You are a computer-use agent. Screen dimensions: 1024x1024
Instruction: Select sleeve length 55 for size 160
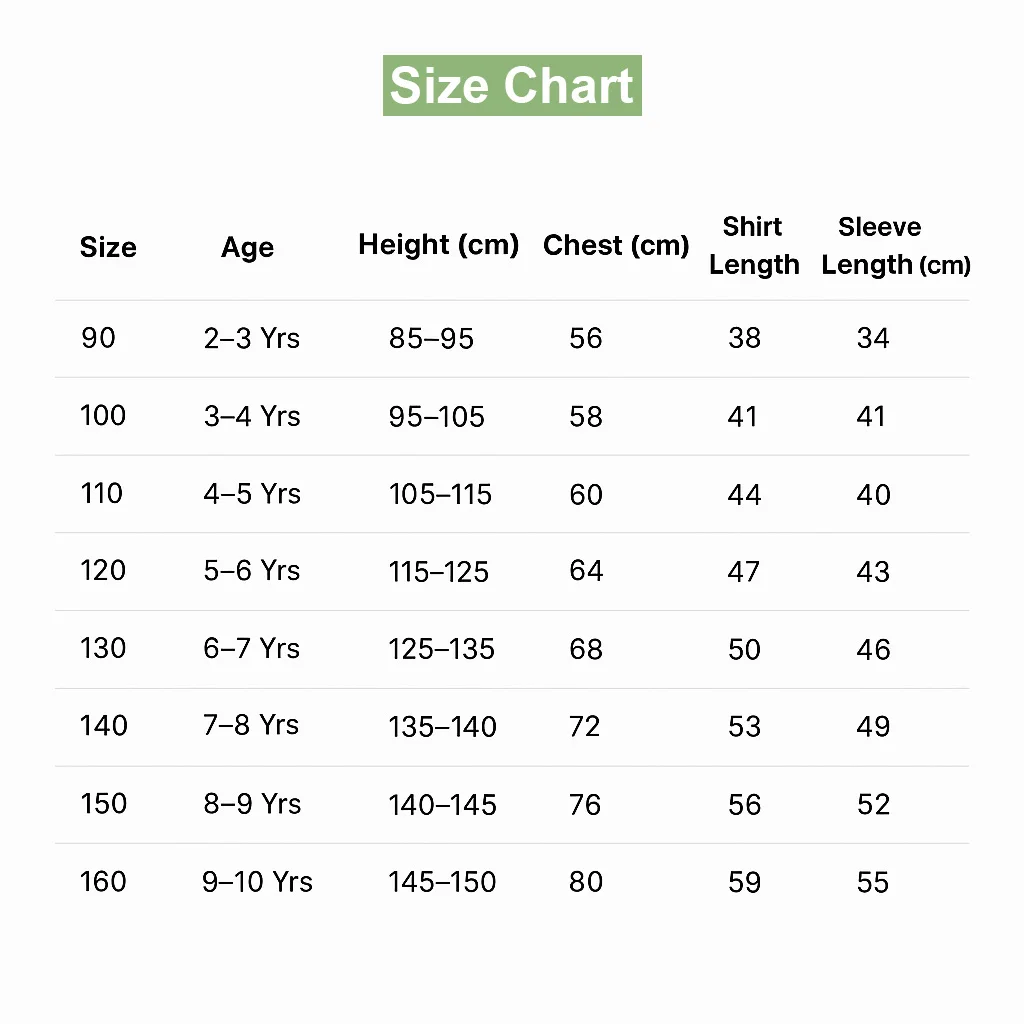tap(873, 882)
